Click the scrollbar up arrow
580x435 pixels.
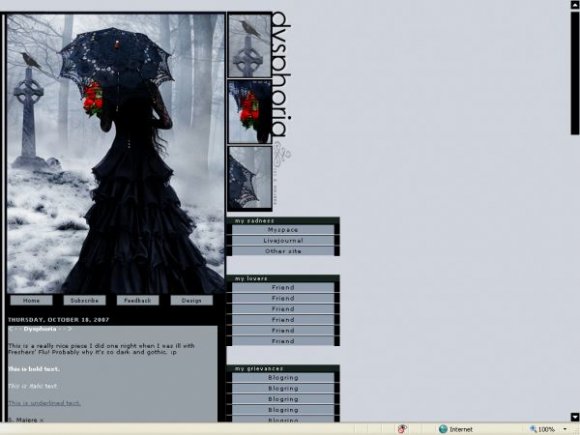point(575,5)
